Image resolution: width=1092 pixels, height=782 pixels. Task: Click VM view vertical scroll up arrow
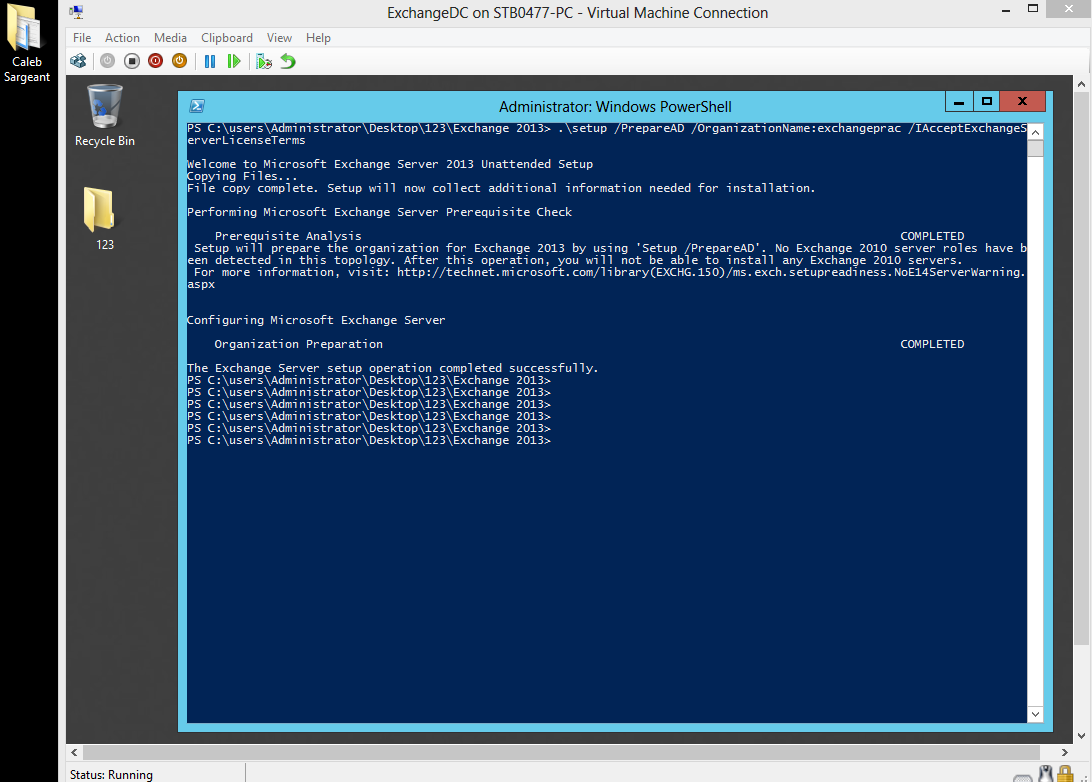(1081, 84)
